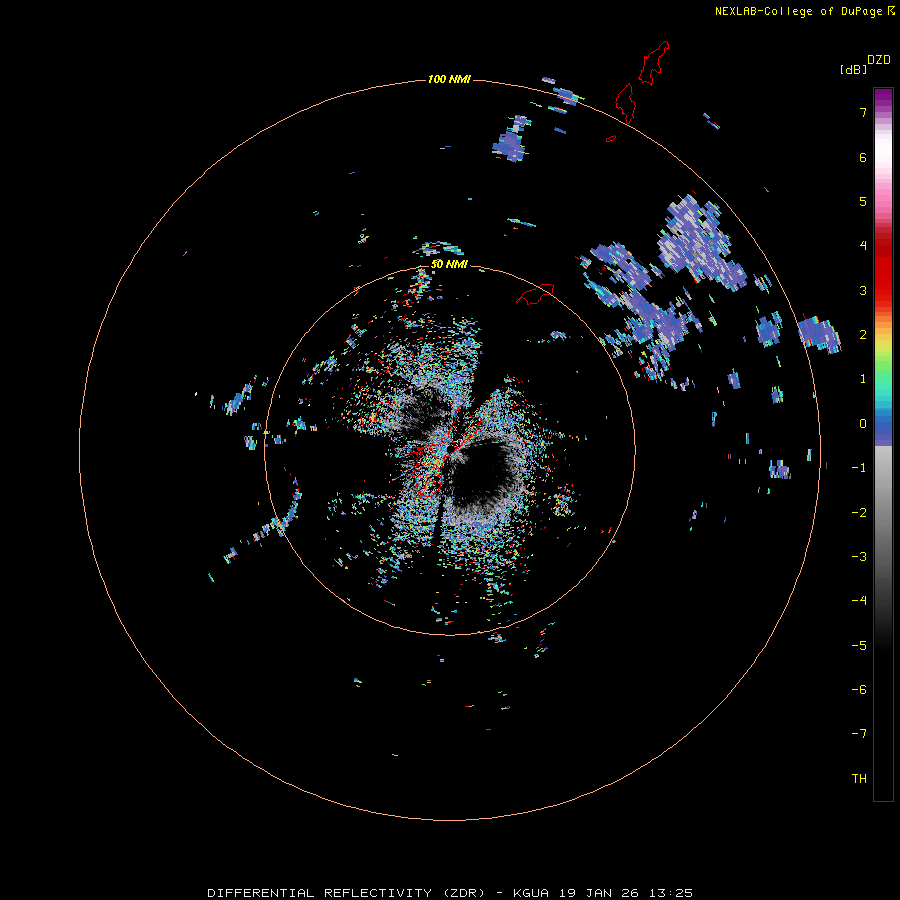Click the 100 NMI range ring label

[x=449, y=79]
